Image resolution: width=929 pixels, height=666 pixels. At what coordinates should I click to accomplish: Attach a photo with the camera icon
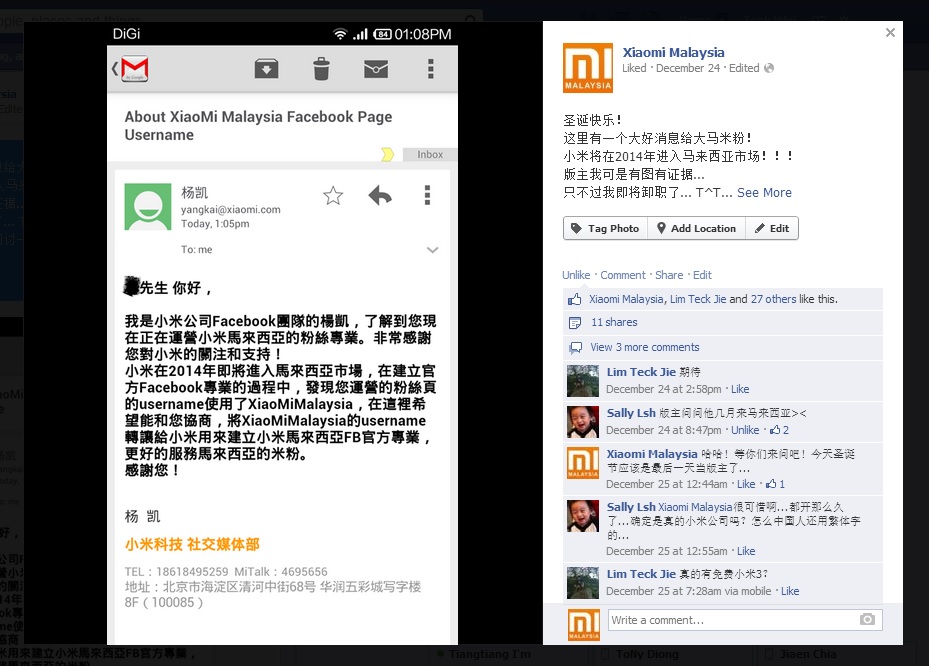click(x=867, y=620)
